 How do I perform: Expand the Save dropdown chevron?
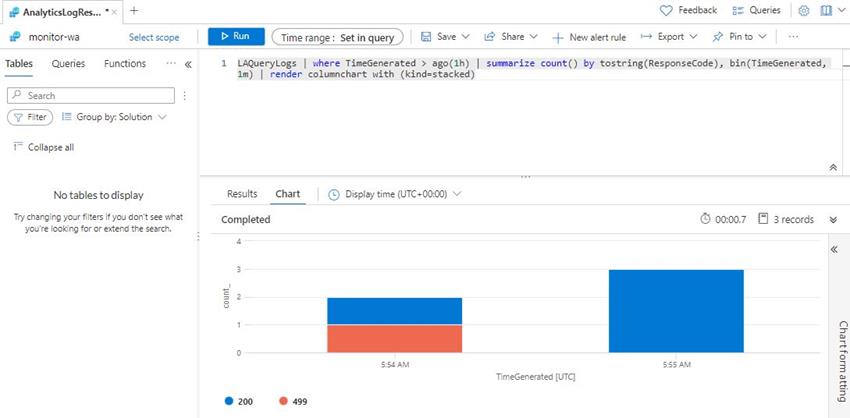[x=466, y=37]
